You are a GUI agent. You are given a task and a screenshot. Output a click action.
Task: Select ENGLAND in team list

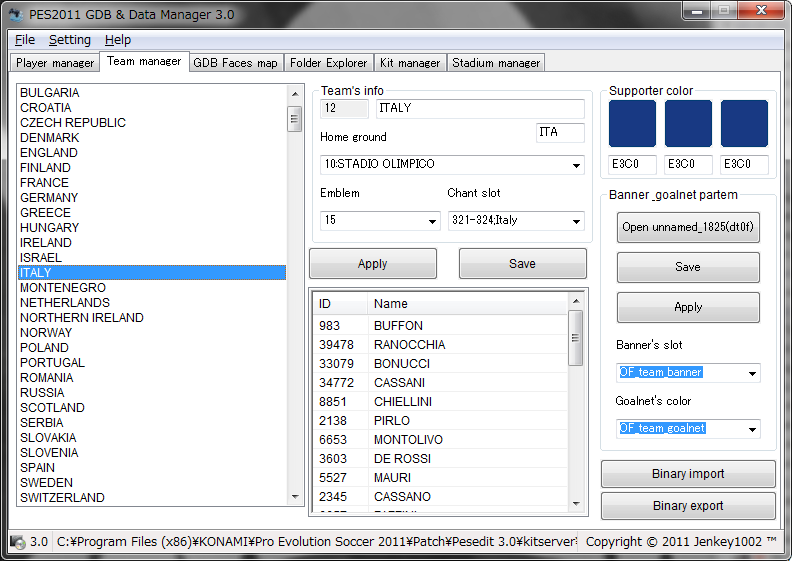pos(152,152)
